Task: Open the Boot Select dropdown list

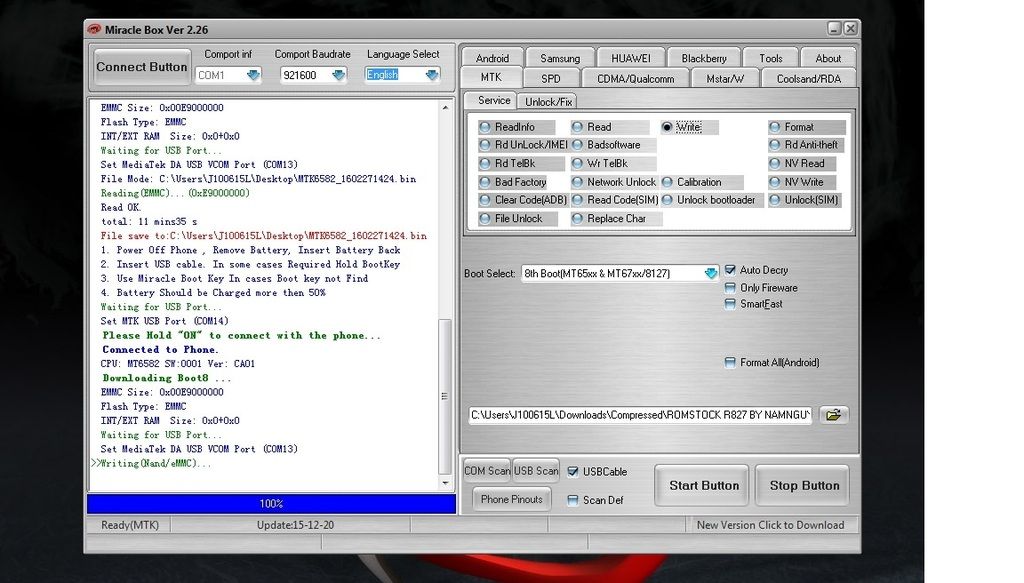Action: [x=710, y=273]
